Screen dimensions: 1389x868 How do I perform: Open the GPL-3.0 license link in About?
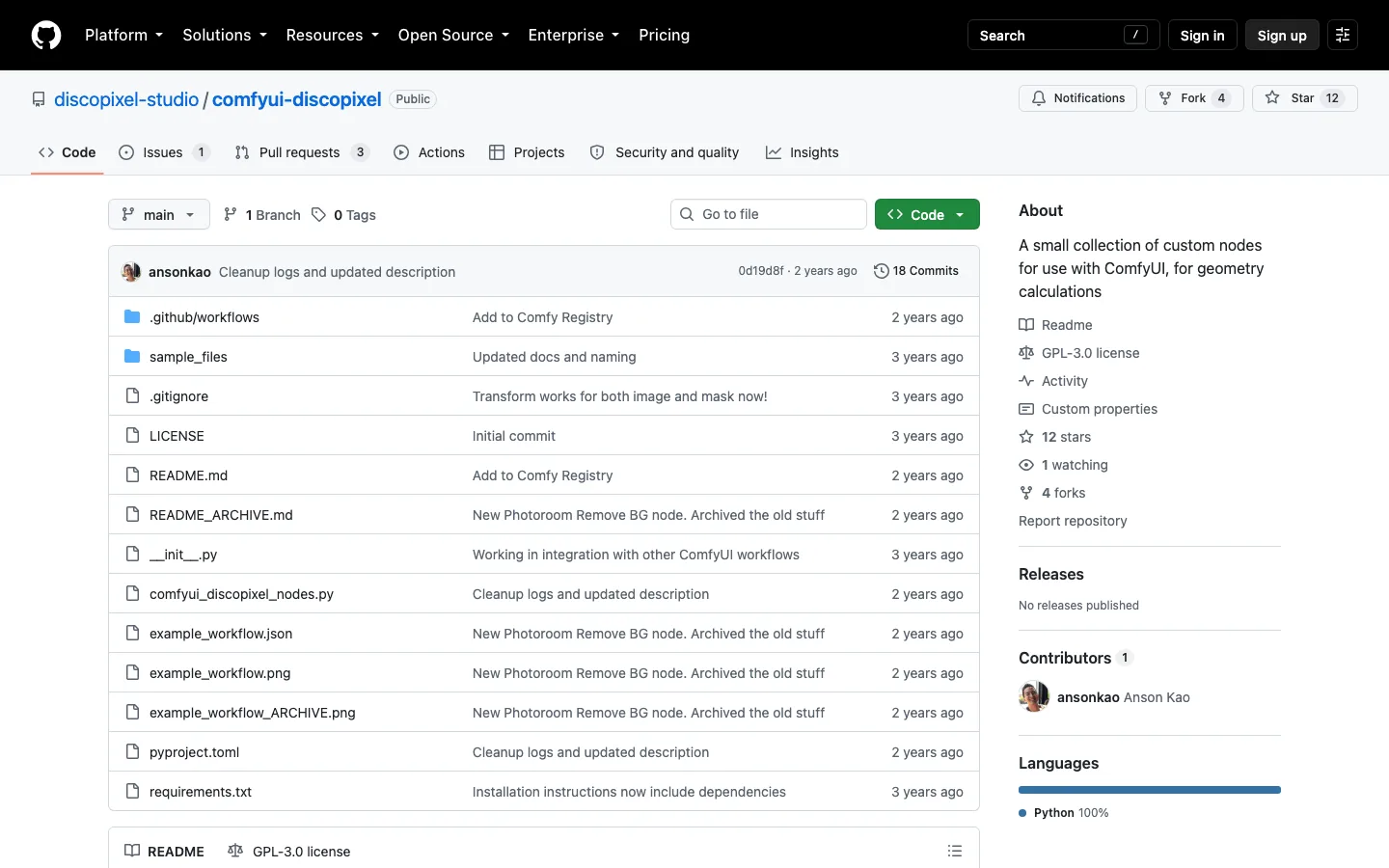pyautogui.click(x=1090, y=353)
